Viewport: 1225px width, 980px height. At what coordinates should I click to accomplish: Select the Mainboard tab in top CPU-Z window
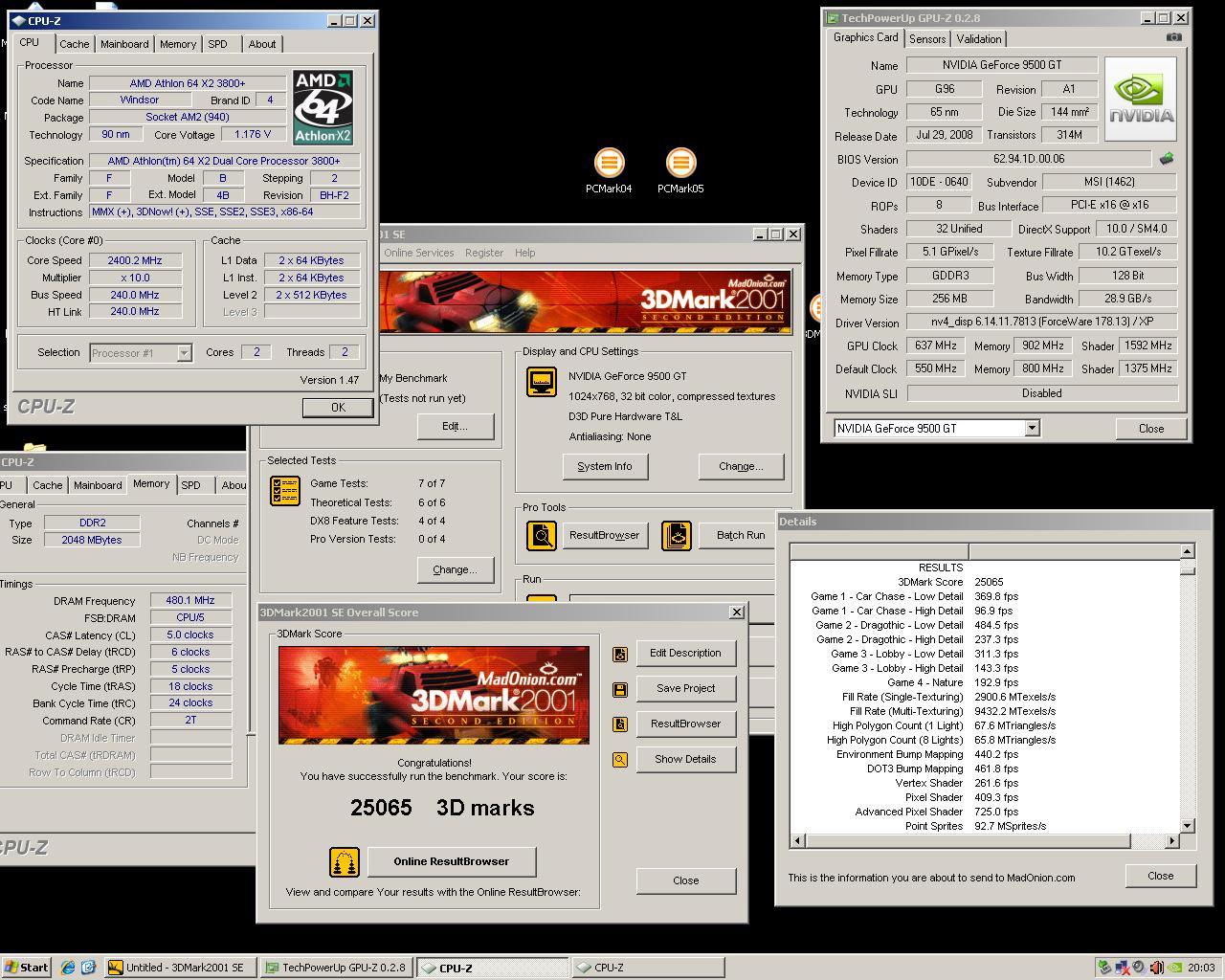pyautogui.click(x=124, y=44)
